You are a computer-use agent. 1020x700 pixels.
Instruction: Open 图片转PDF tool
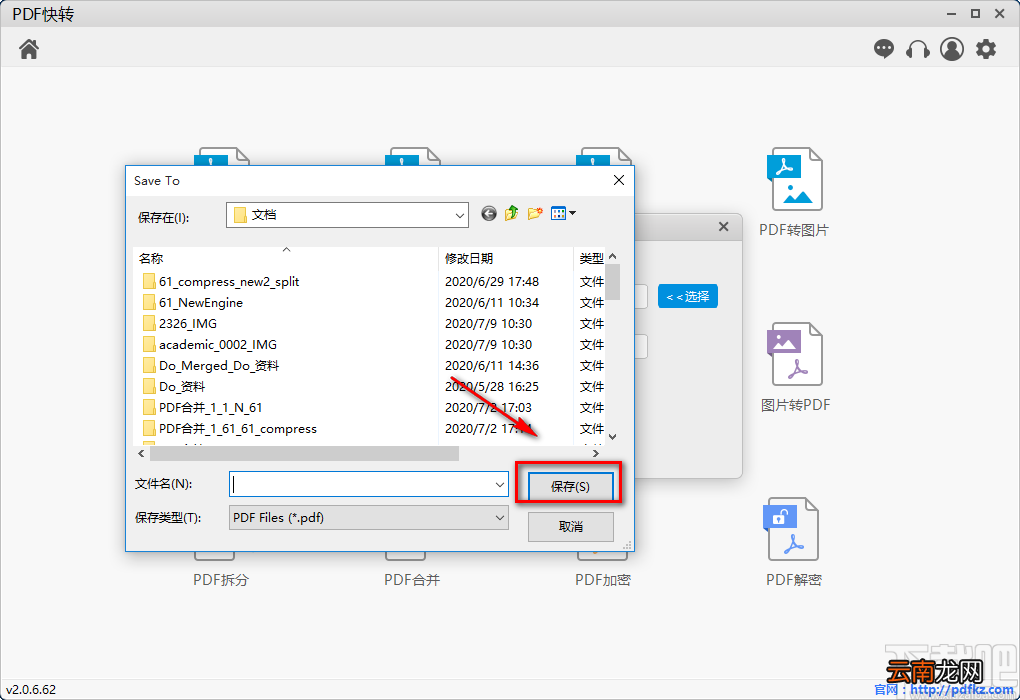(x=795, y=367)
